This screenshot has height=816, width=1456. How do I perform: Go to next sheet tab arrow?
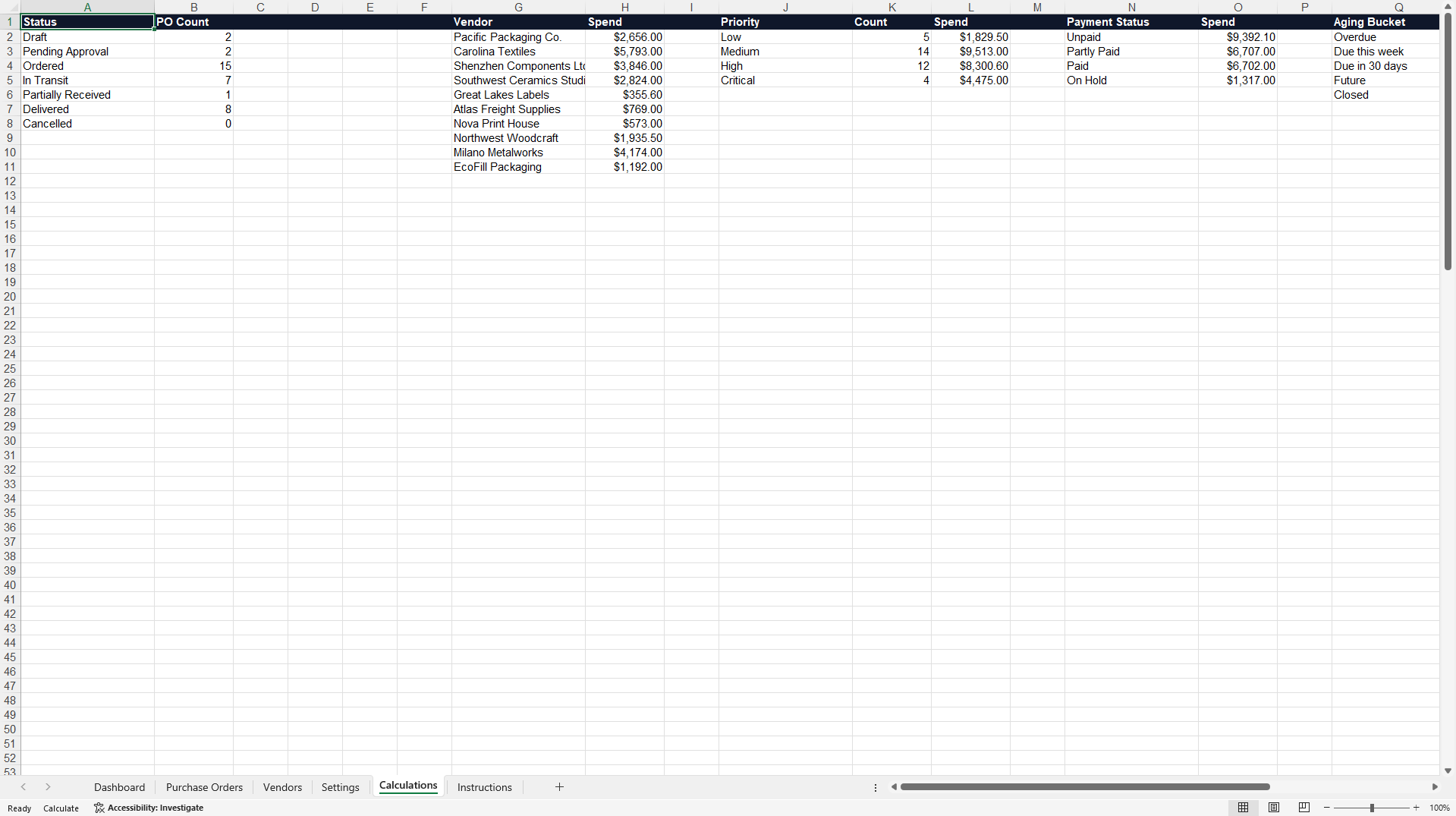click(48, 787)
